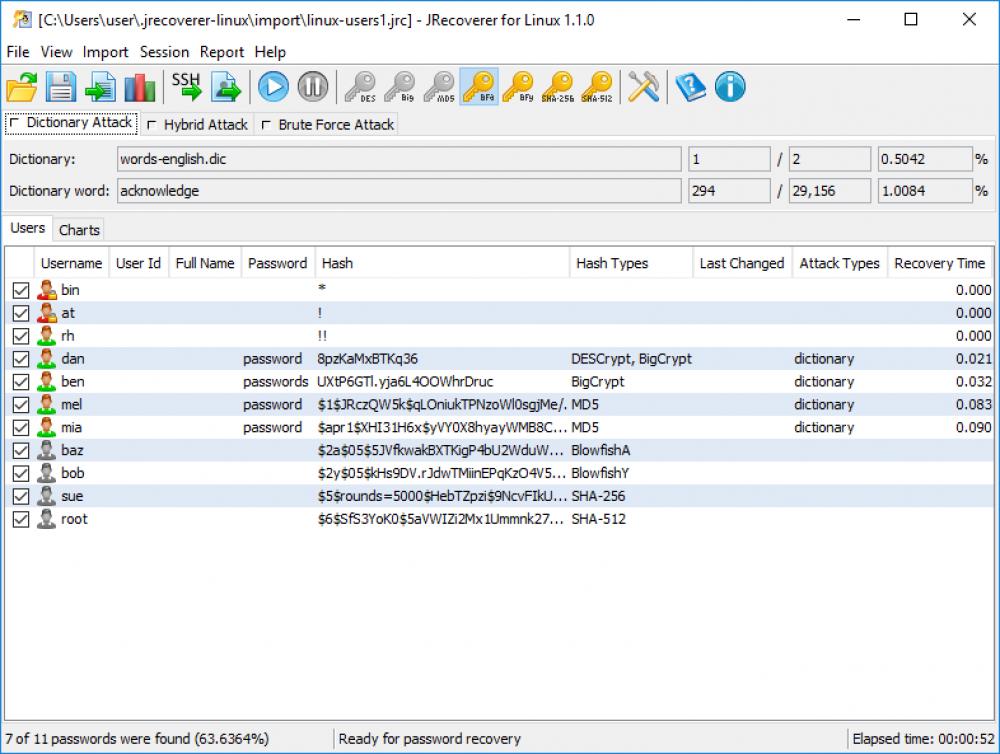Open the Report menu
Viewport: 1000px width, 754px height.
(x=221, y=52)
